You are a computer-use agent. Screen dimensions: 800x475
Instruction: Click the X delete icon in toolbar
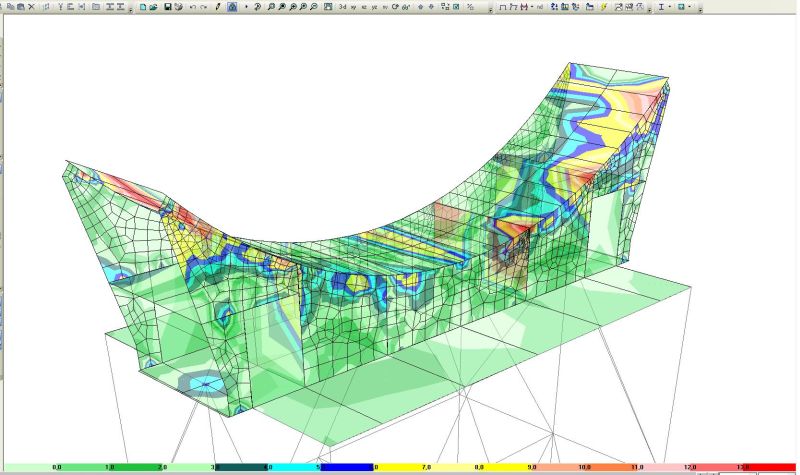[31, 6]
